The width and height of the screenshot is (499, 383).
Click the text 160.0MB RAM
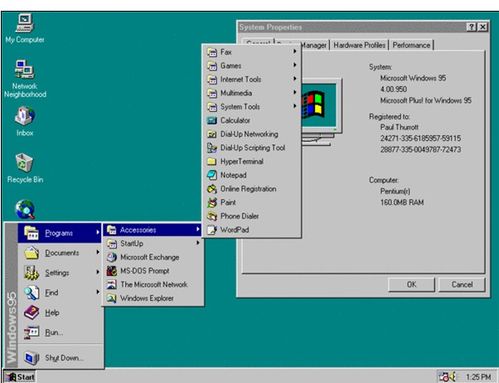[402, 202]
